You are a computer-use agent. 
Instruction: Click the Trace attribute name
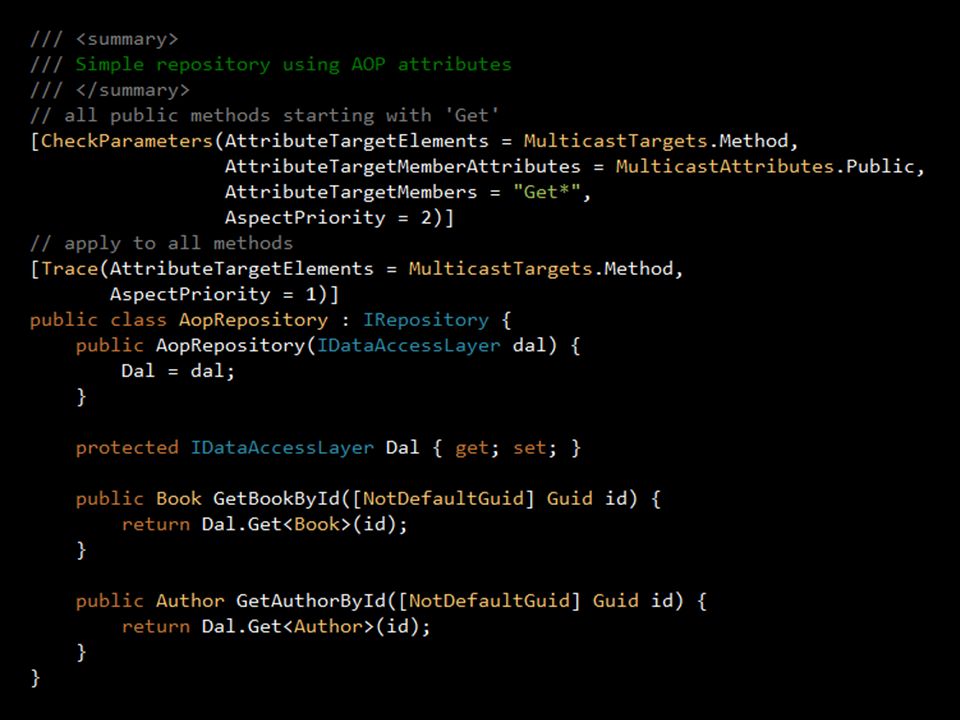[69, 269]
